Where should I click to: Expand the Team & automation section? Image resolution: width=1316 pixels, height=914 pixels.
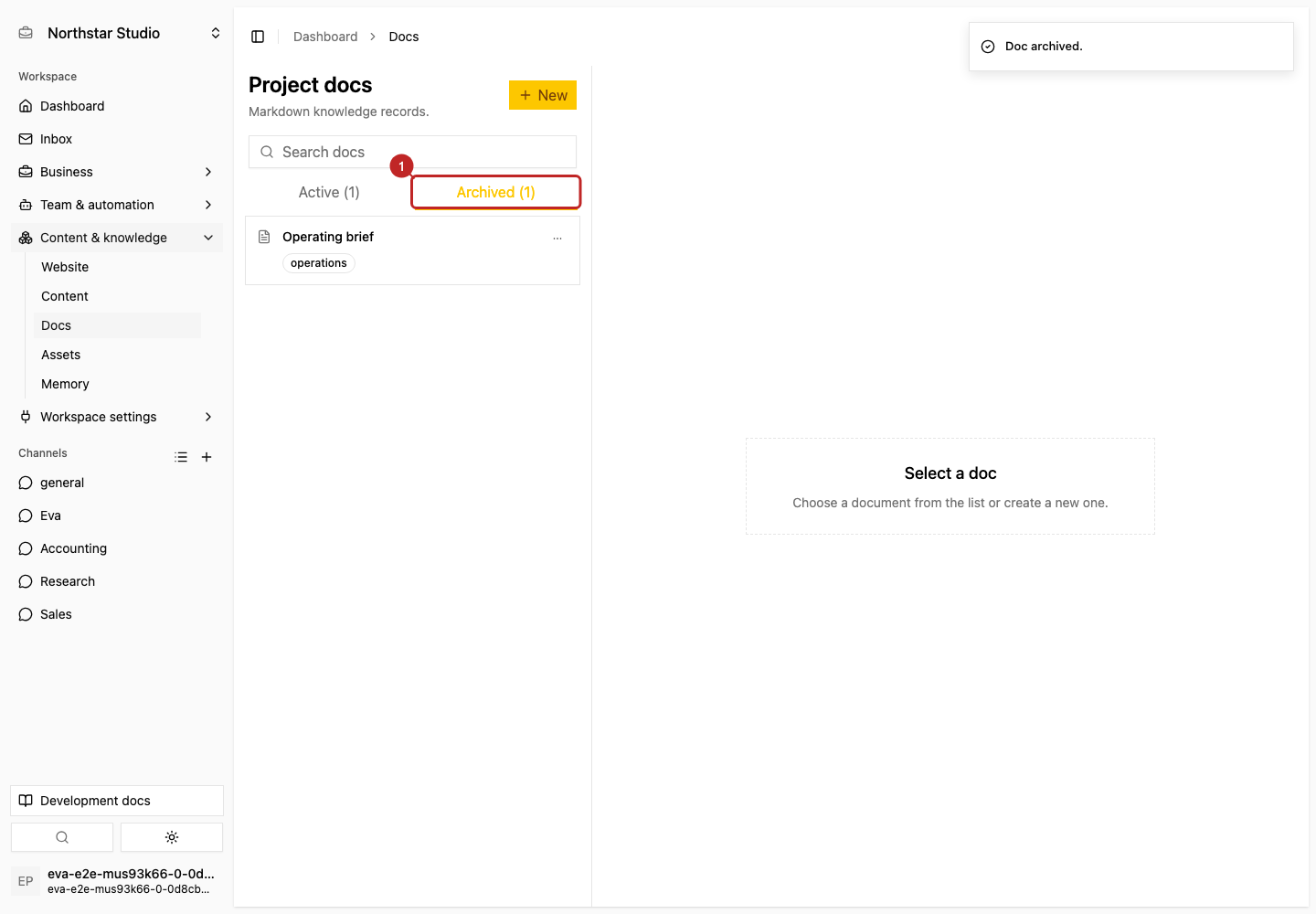(208, 205)
